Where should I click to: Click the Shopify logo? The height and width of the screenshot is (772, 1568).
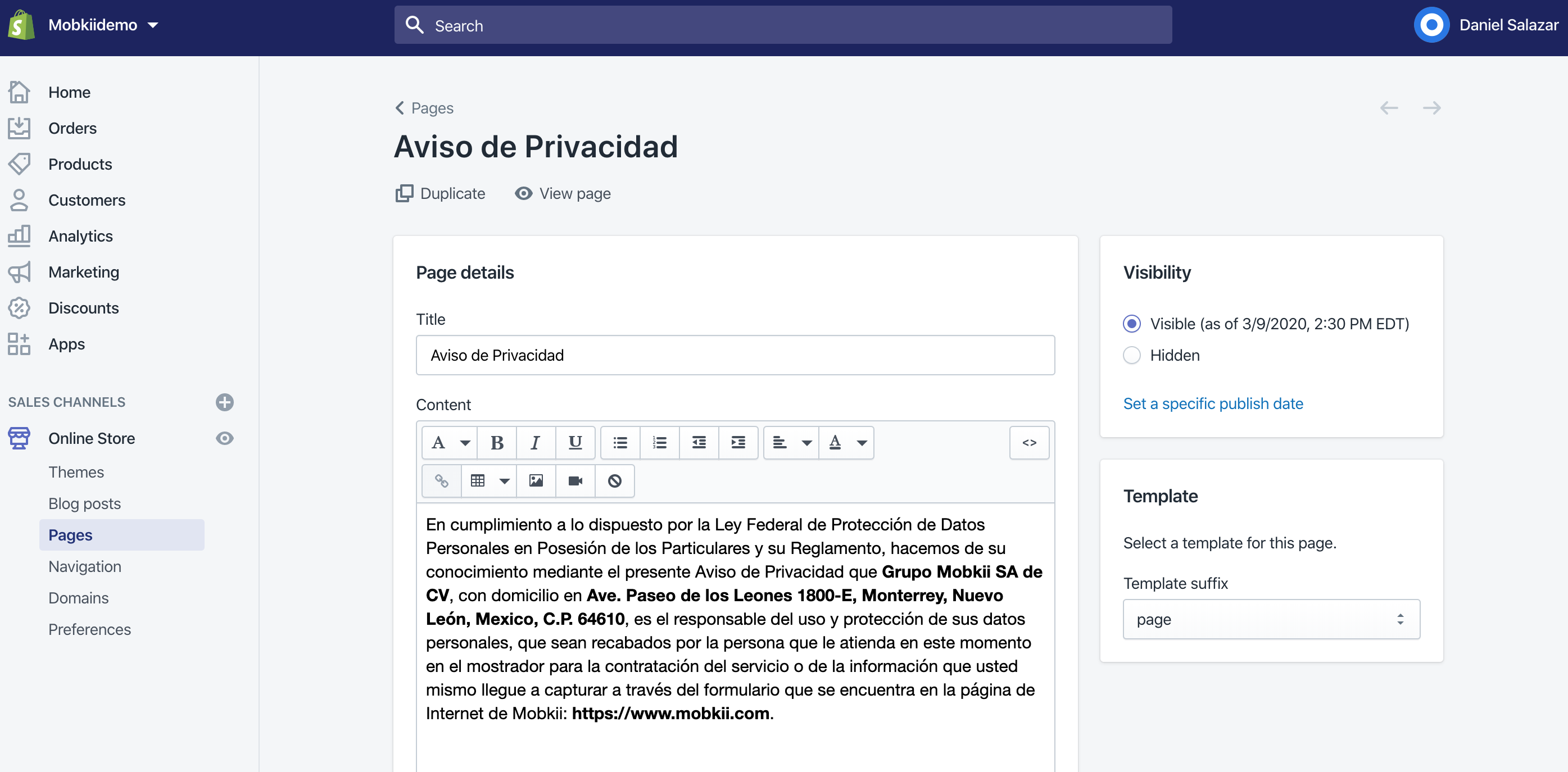pyautogui.click(x=21, y=25)
